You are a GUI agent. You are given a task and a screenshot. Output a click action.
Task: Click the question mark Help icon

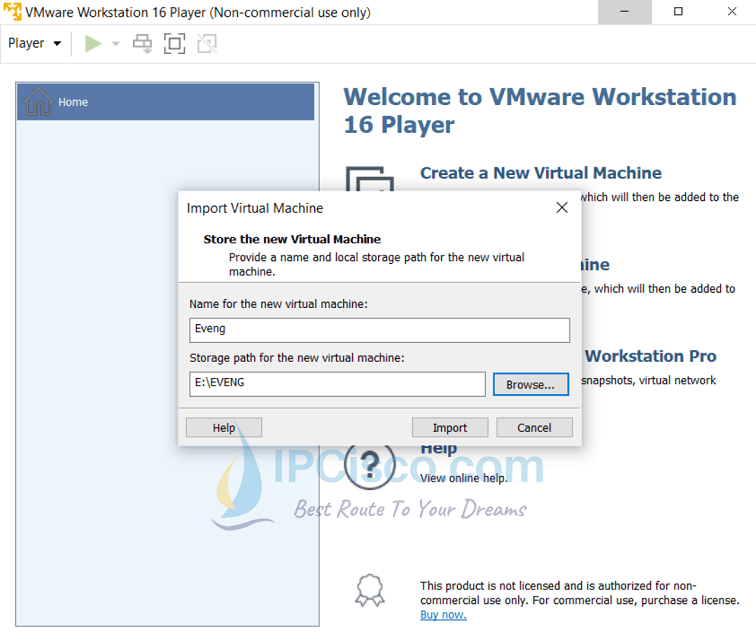pyautogui.click(x=370, y=466)
